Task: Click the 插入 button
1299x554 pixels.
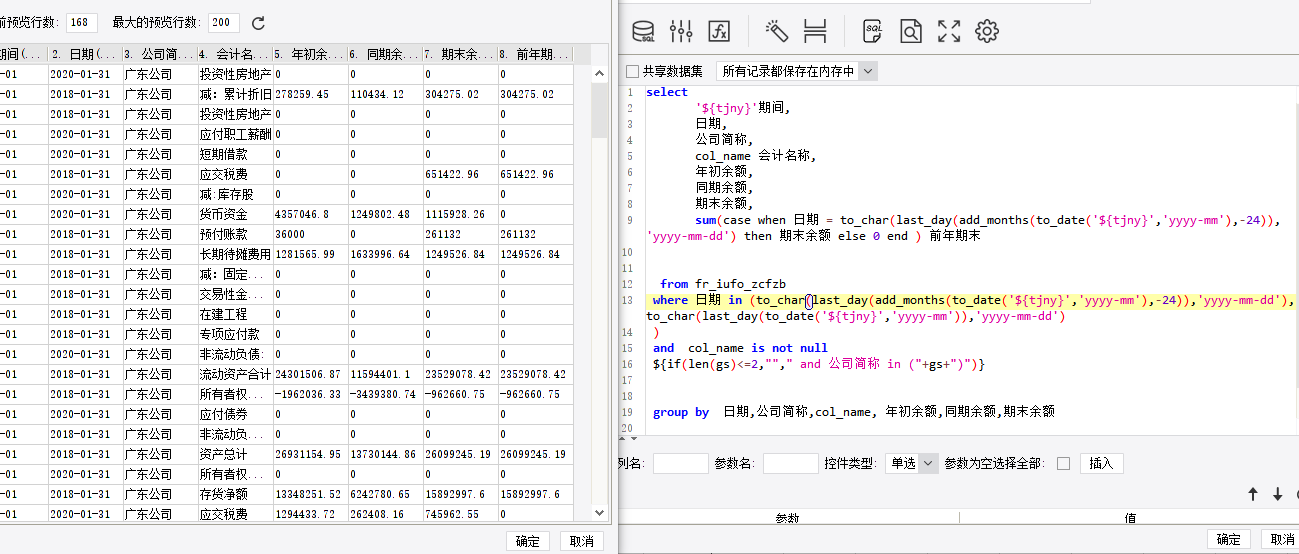Action: click(1101, 463)
